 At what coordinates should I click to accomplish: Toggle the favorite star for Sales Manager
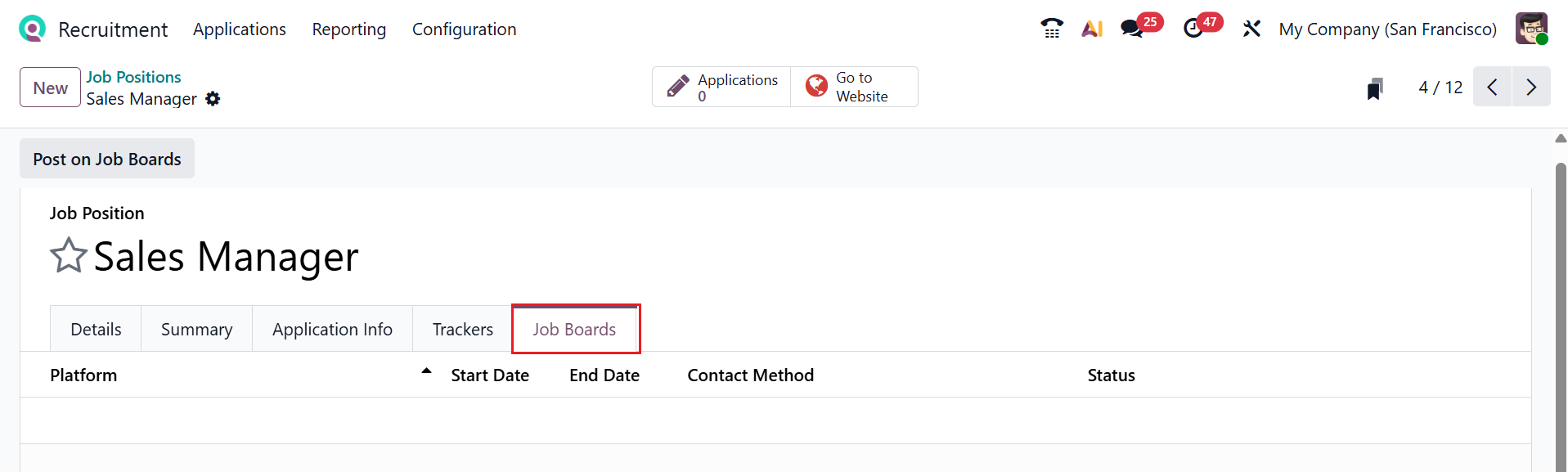click(x=69, y=256)
